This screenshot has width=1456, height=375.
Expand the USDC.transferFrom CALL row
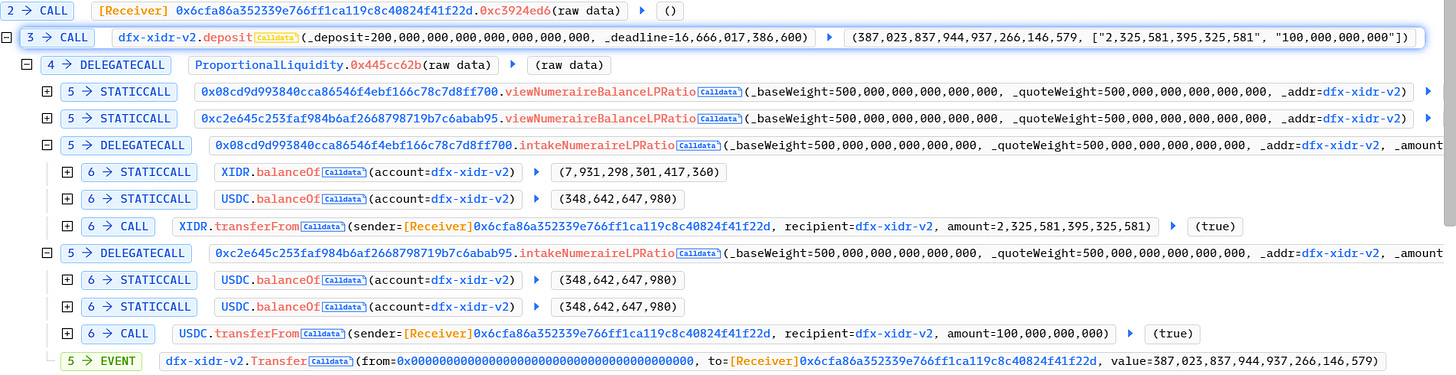pos(67,333)
